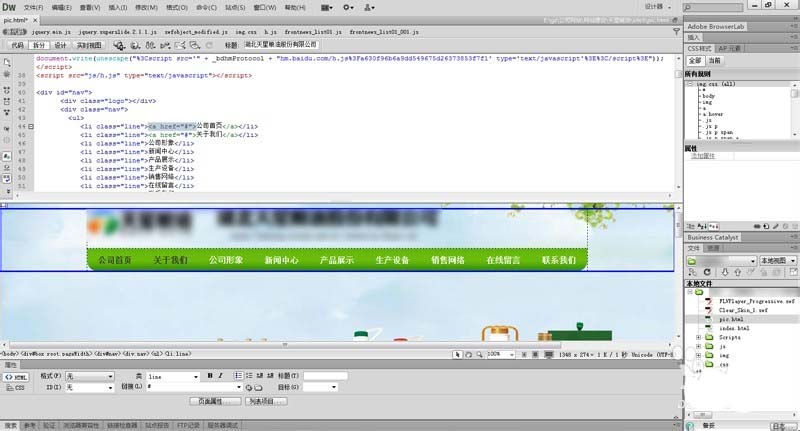The height and width of the screenshot is (431, 800).
Task: Expand the Scripts folder in Files panel
Action: [698, 338]
